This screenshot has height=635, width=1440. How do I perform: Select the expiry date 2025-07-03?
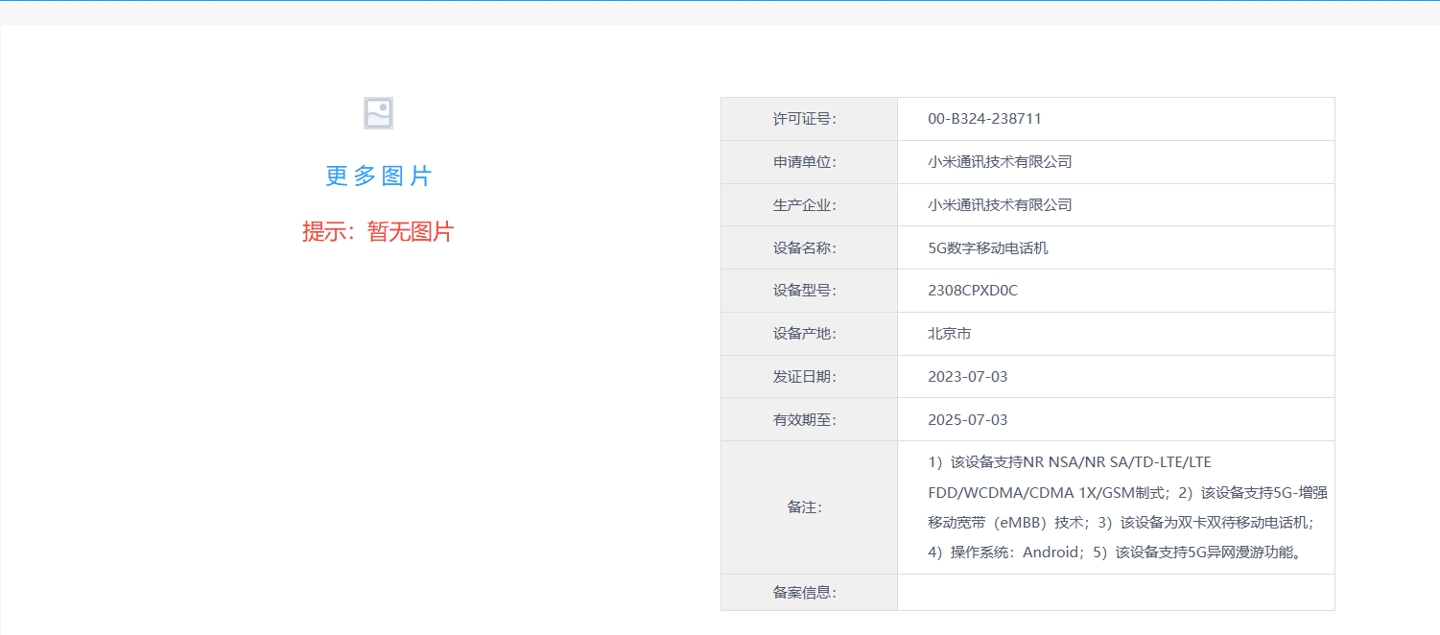point(967,420)
